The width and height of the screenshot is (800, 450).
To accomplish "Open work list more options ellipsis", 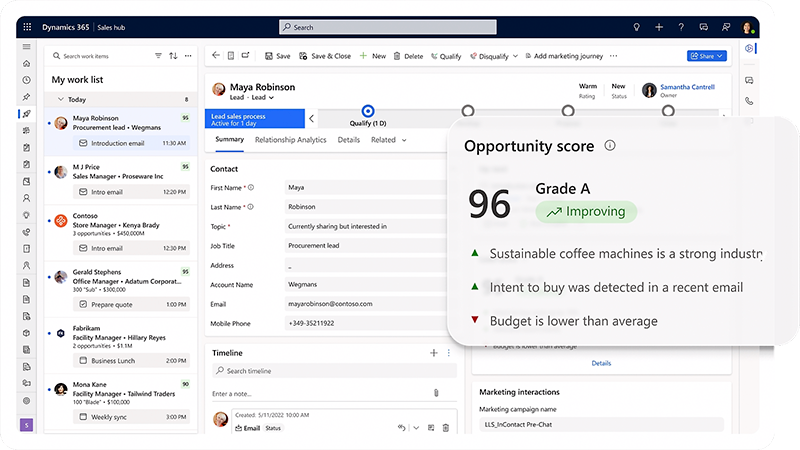I will 188,56.
